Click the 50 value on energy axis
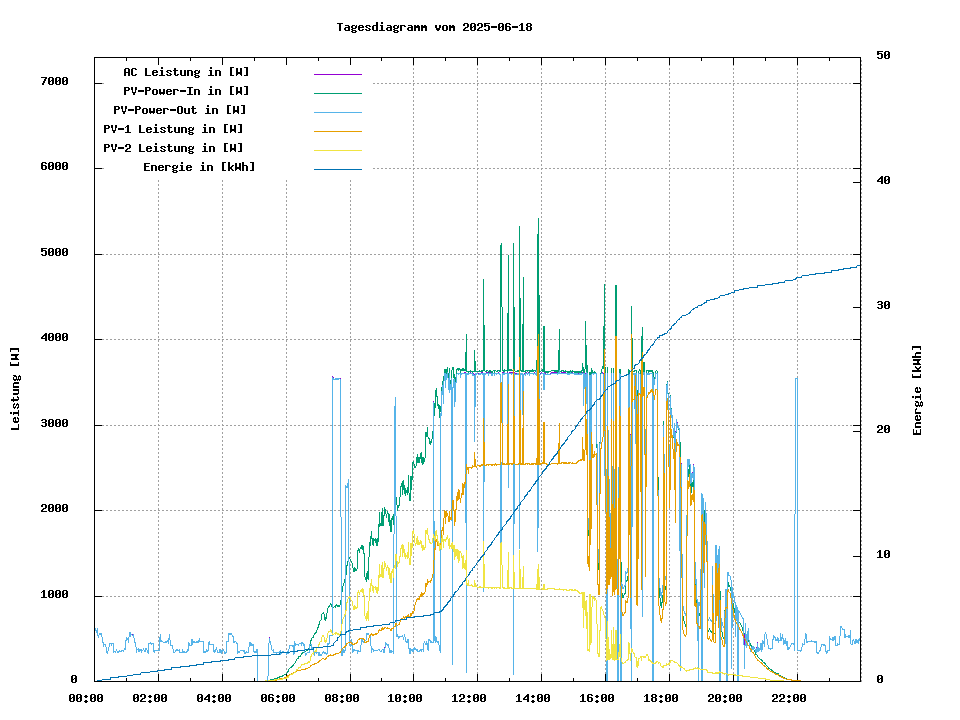Viewport: 960px width, 720px height. pos(884,56)
